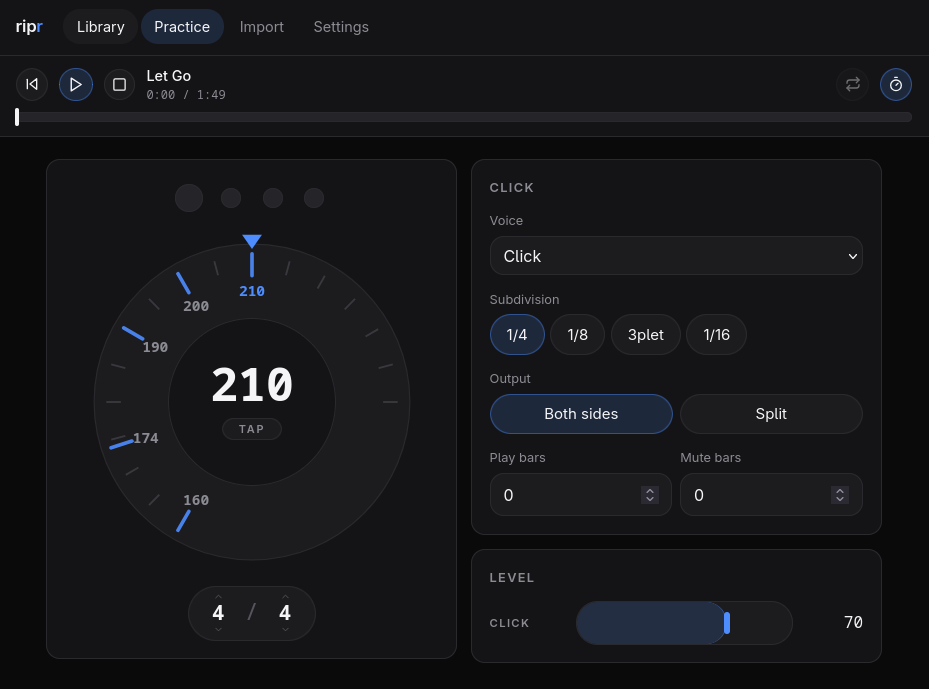Increase beats-per-bar numerator with up chevron
929x689 pixels.
[219, 597]
